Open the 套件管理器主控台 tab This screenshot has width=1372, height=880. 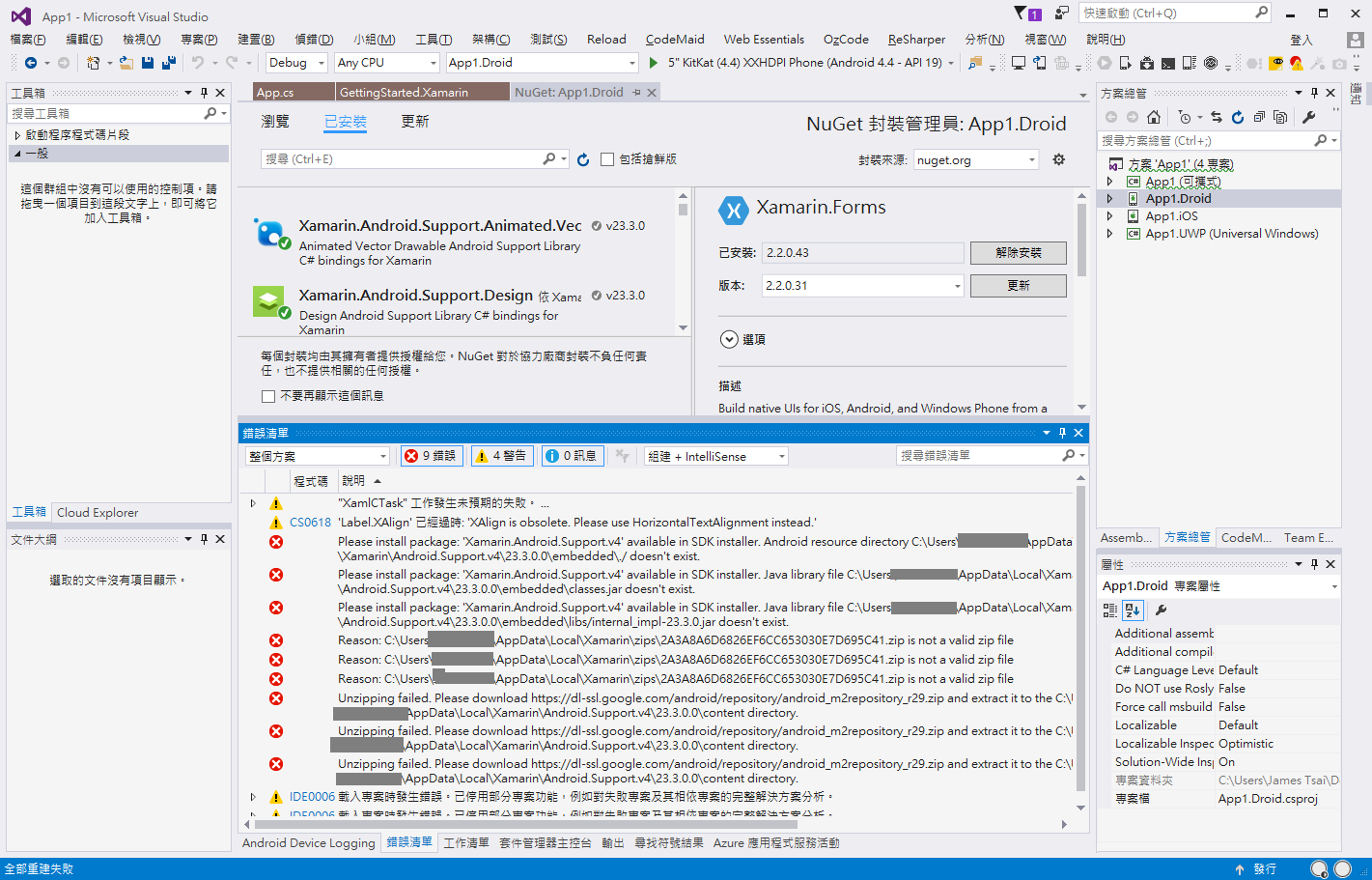545,843
